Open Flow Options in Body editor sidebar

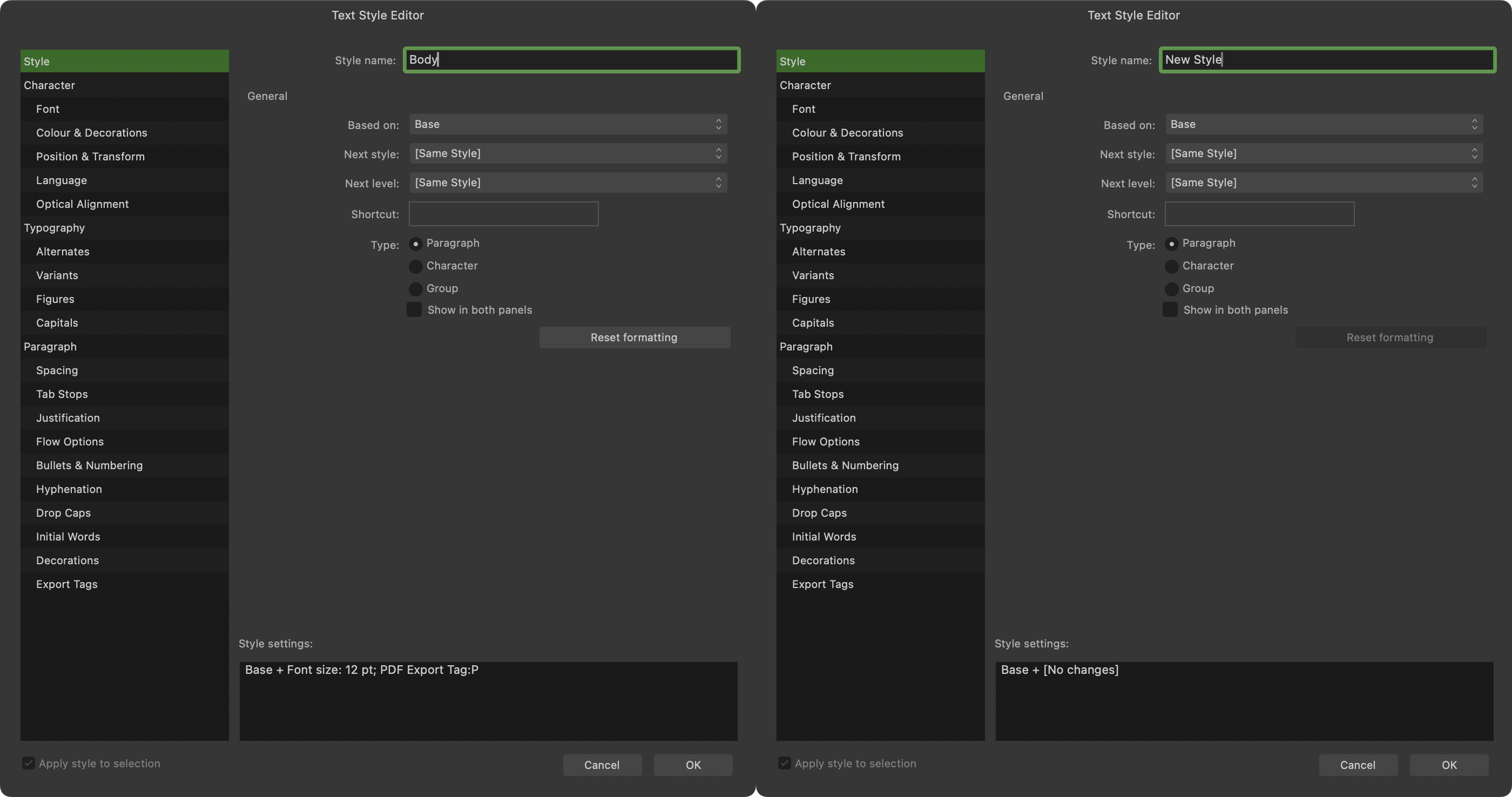tap(124, 441)
